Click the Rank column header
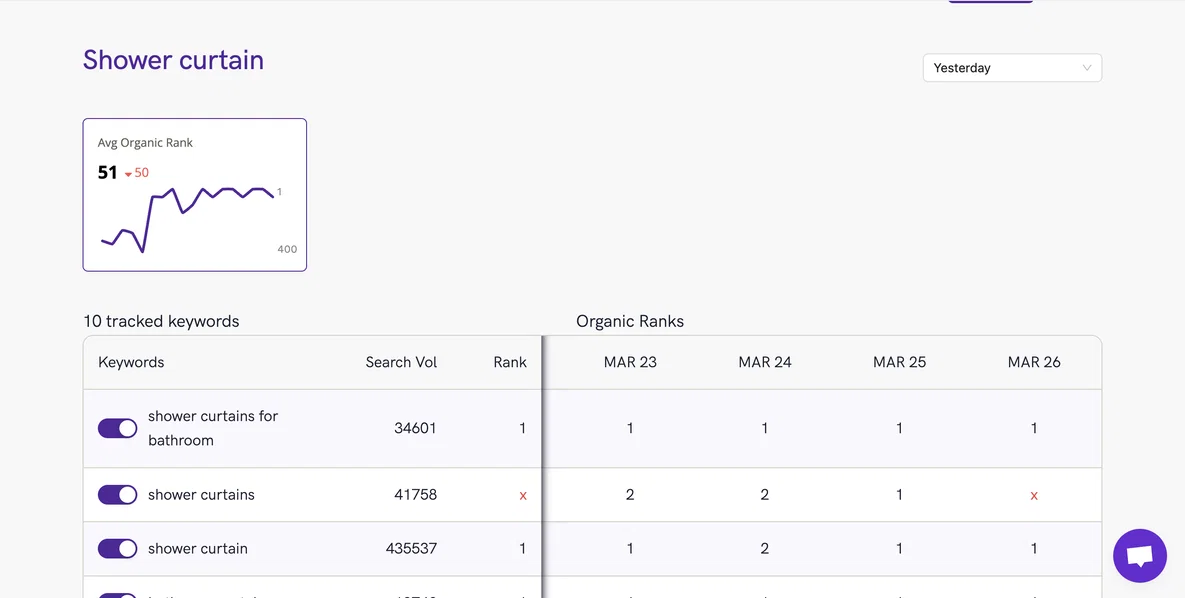The width and height of the screenshot is (1185, 598). click(510, 362)
